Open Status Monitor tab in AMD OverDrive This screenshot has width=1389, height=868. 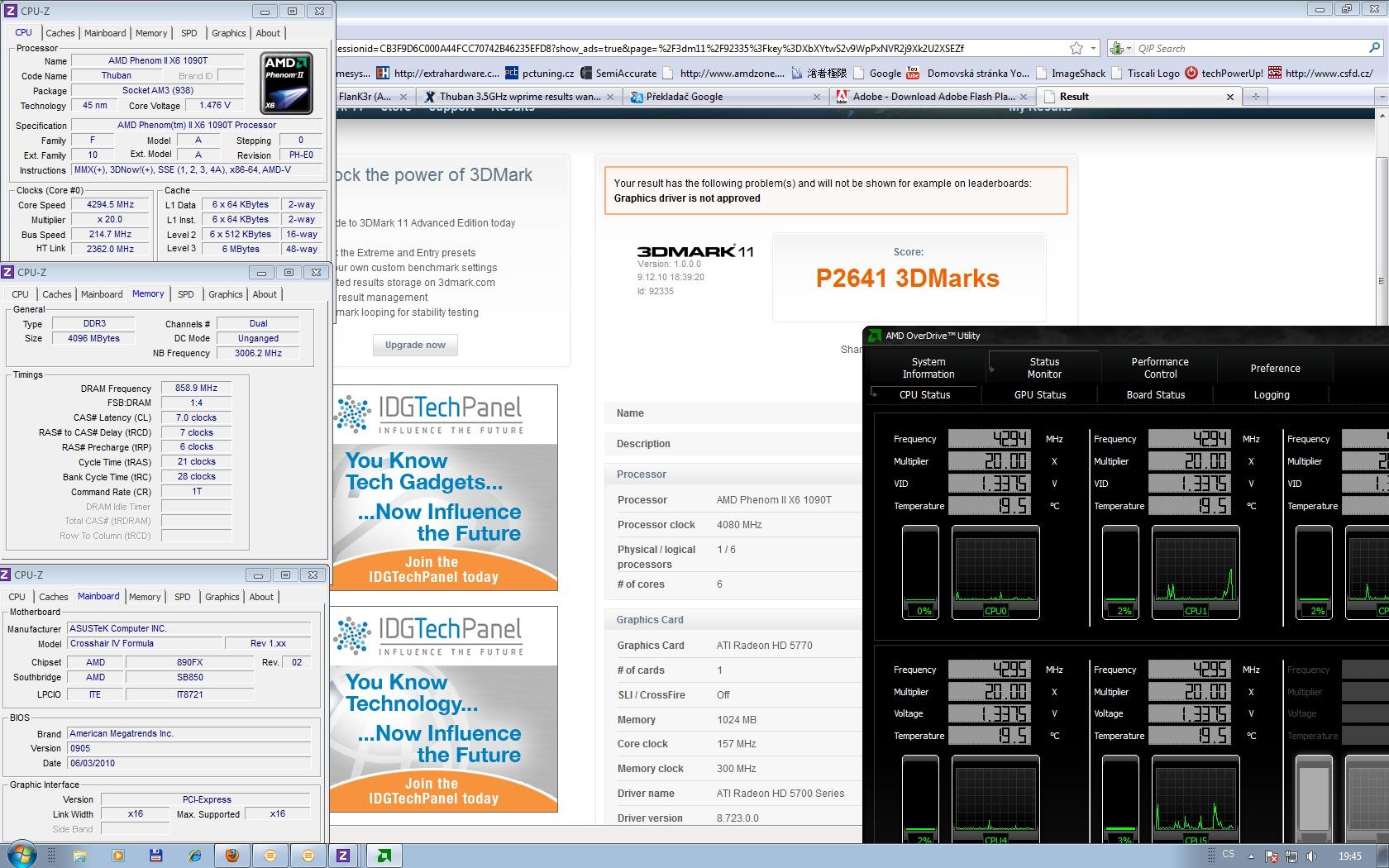1044,368
